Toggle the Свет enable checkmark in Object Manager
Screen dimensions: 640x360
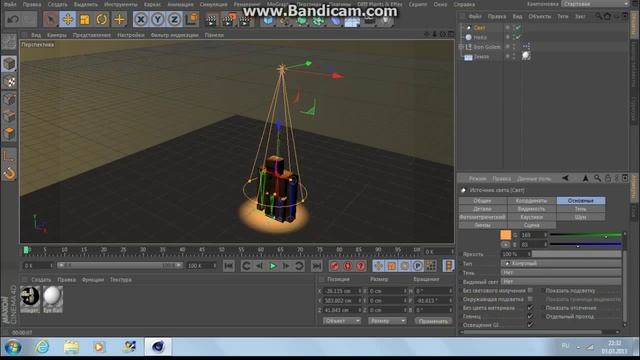[518, 28]
